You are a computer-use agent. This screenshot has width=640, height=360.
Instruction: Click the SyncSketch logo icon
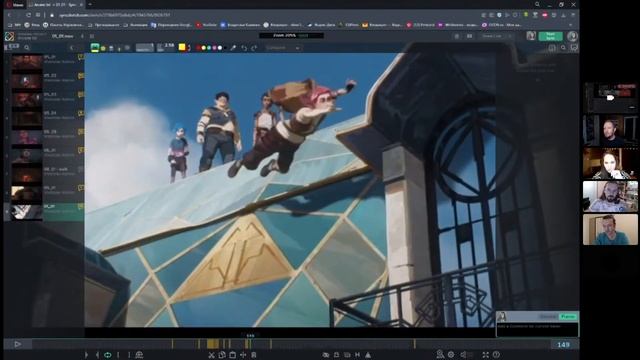coord(9,36)
